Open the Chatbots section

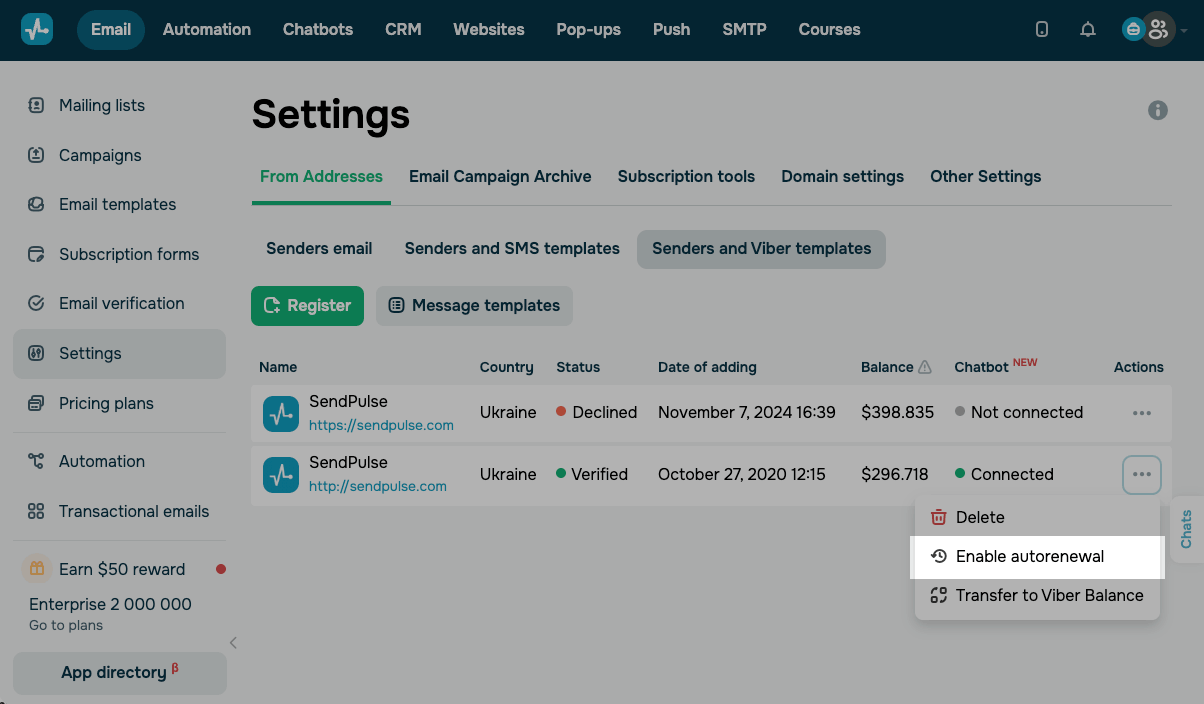point(318,30)
